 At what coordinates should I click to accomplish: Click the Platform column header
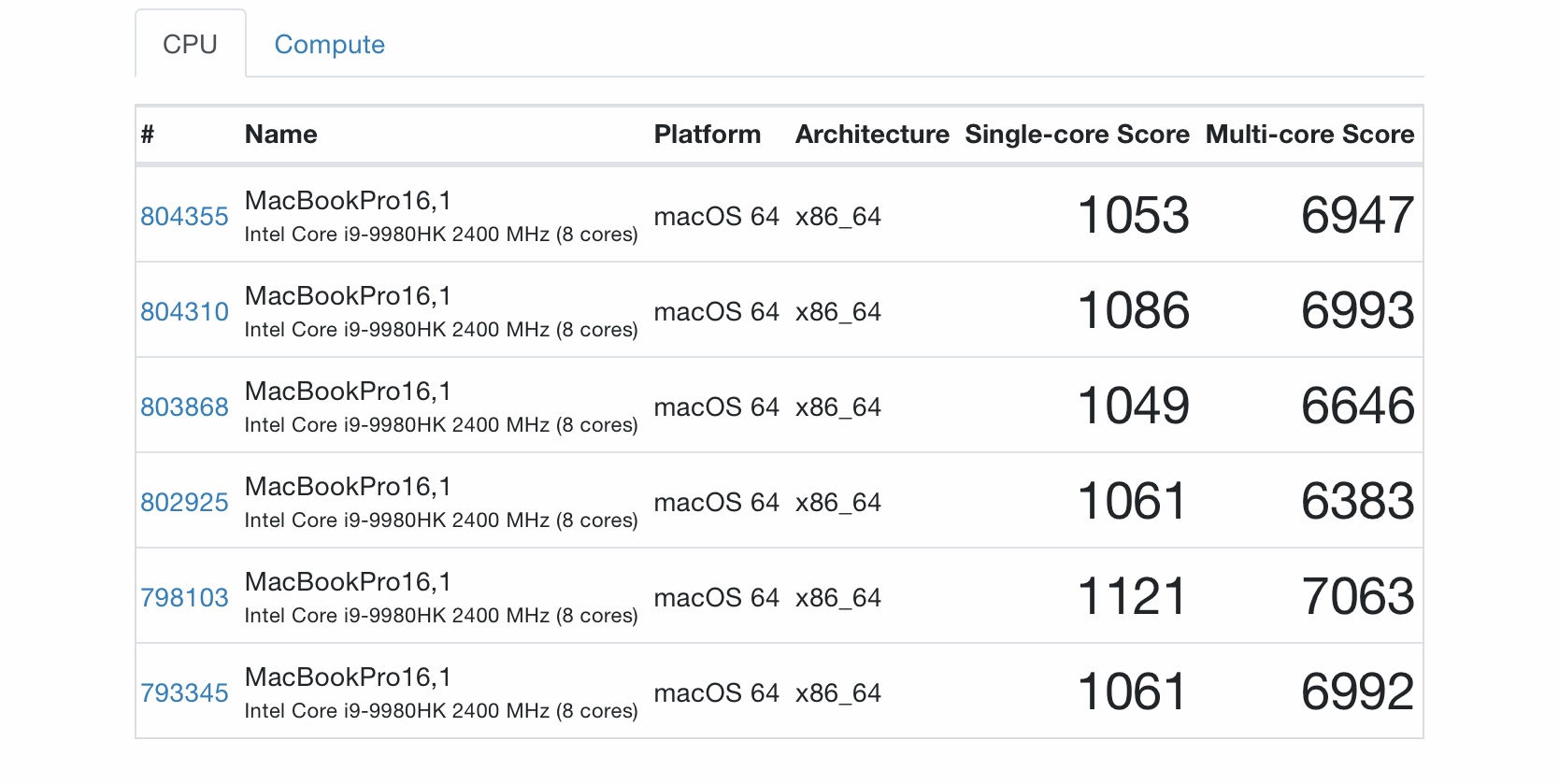click(x=707, y=135)
